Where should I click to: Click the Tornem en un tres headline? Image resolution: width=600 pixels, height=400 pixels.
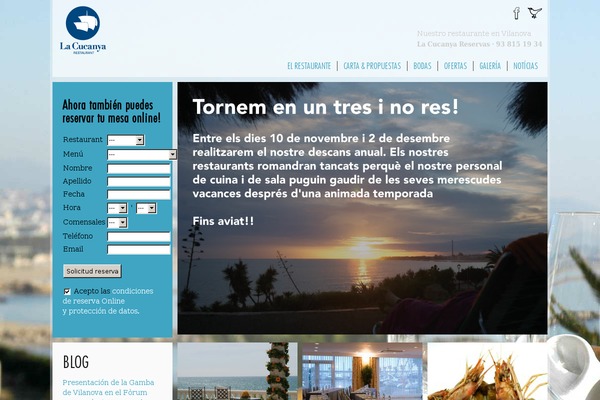pos(326,107)
